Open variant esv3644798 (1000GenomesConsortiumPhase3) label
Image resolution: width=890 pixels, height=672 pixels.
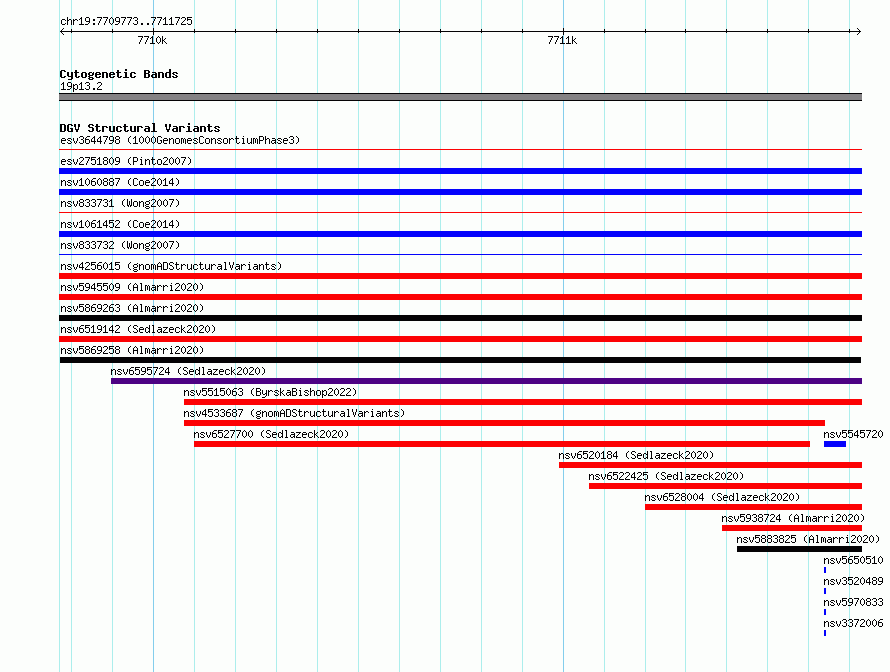click(x=180, y=140)
